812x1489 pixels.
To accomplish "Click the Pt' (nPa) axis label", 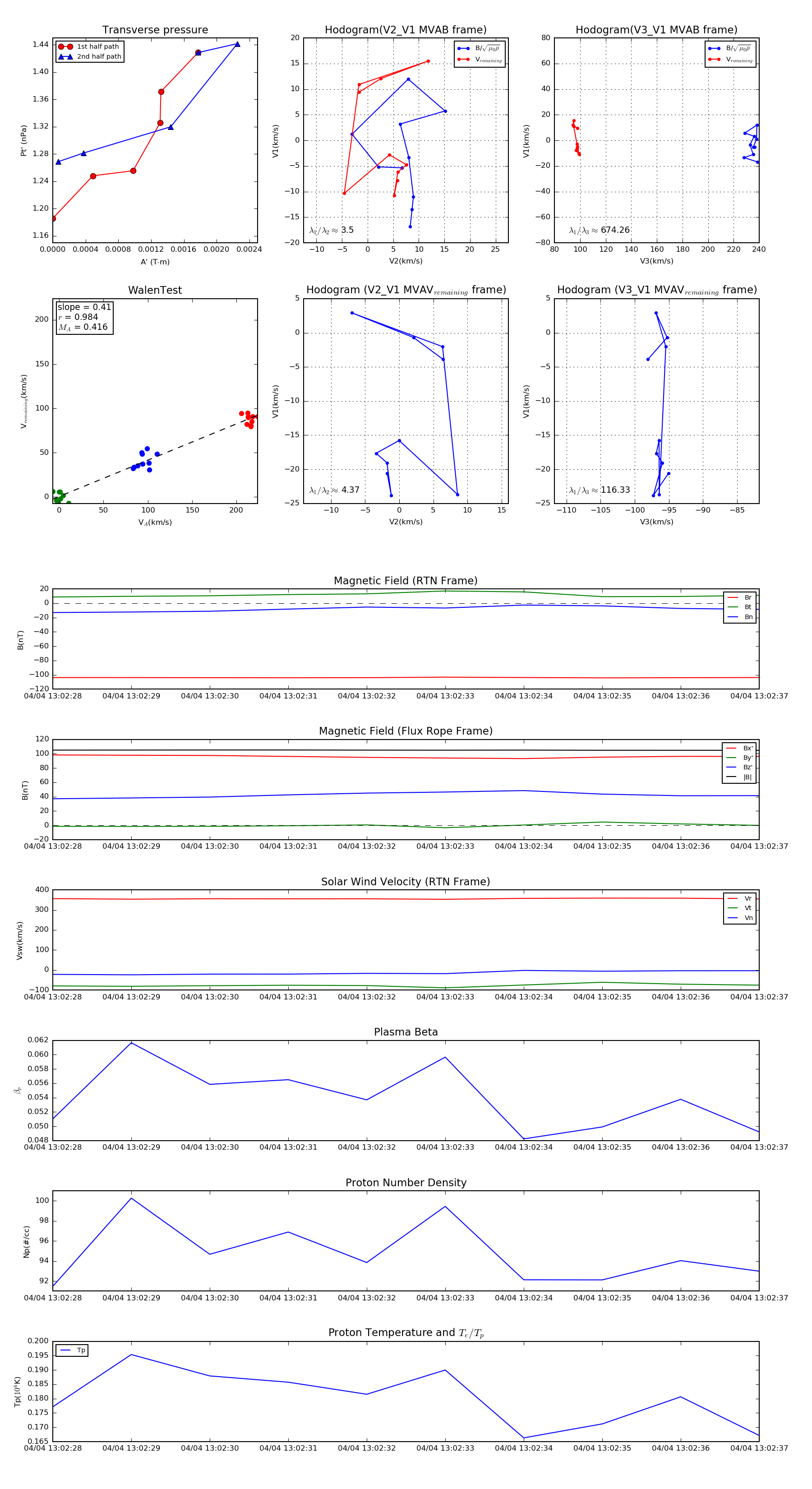I will pyautogui.click(x=24, y=140).
